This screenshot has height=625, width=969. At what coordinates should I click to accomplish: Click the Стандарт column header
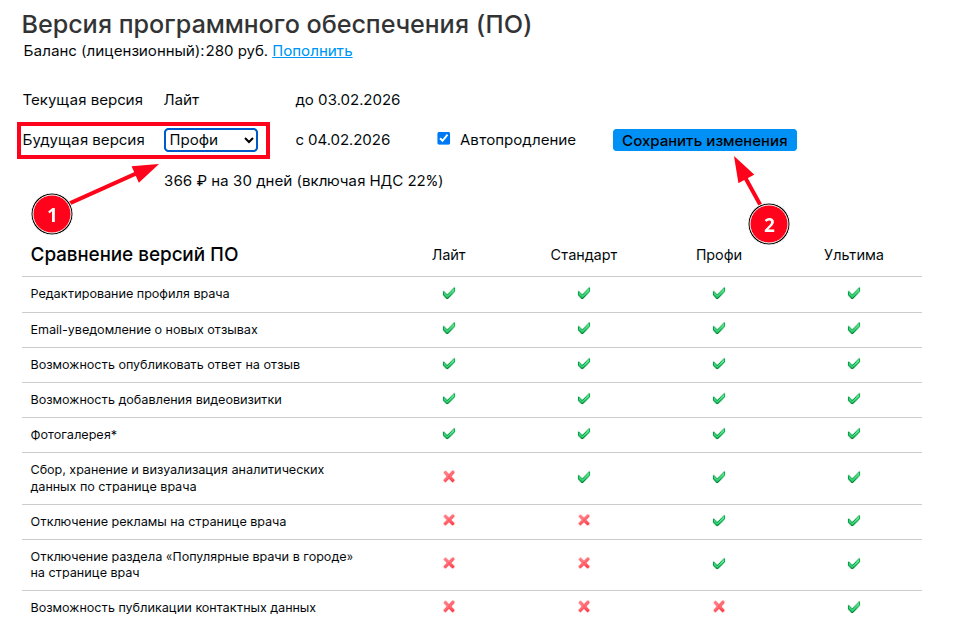pos(584,255)
